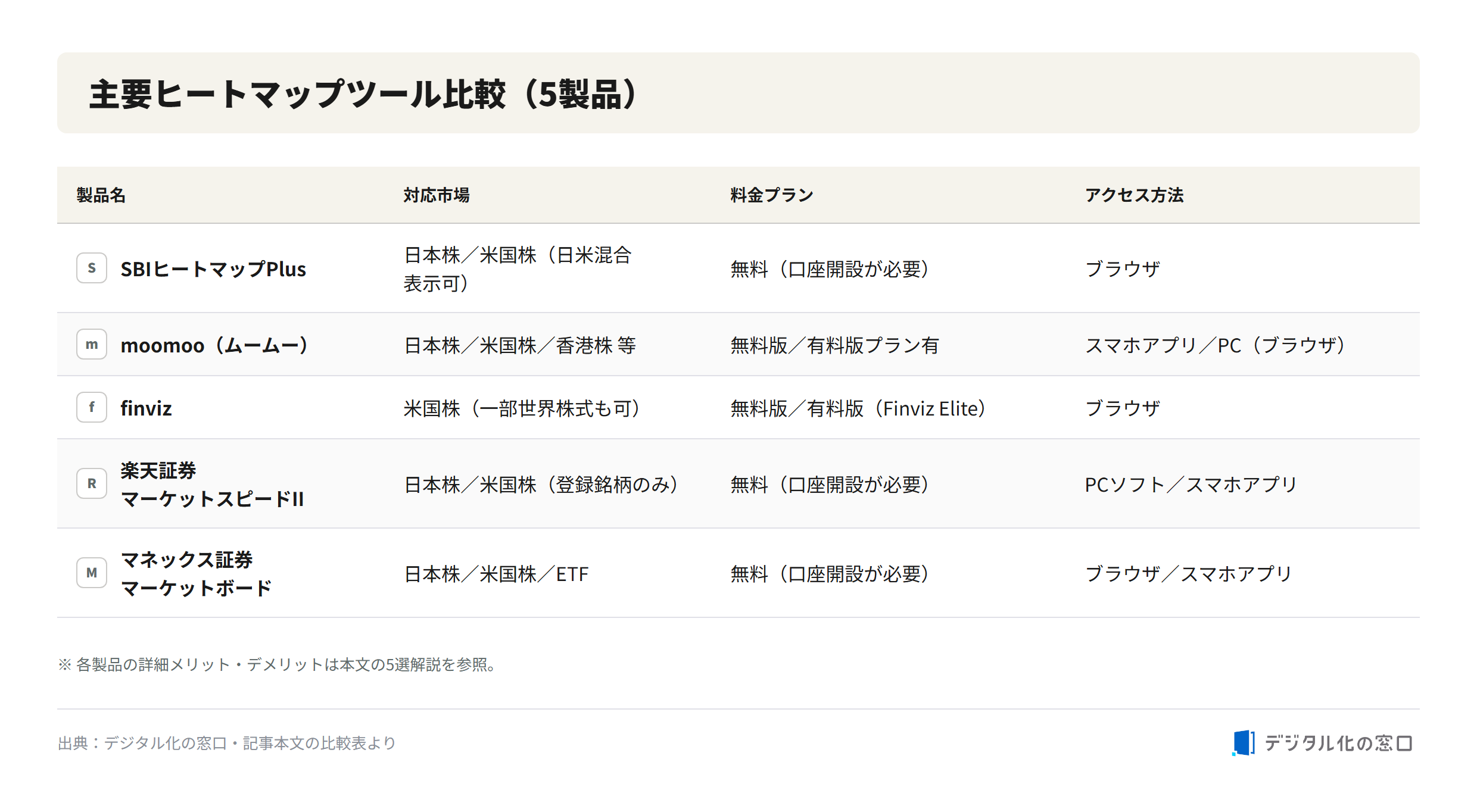This screenshot has width=1477, height=812.
Task: Select the product name マネックス証券 マーケットボード
Action: click(196, 574)
